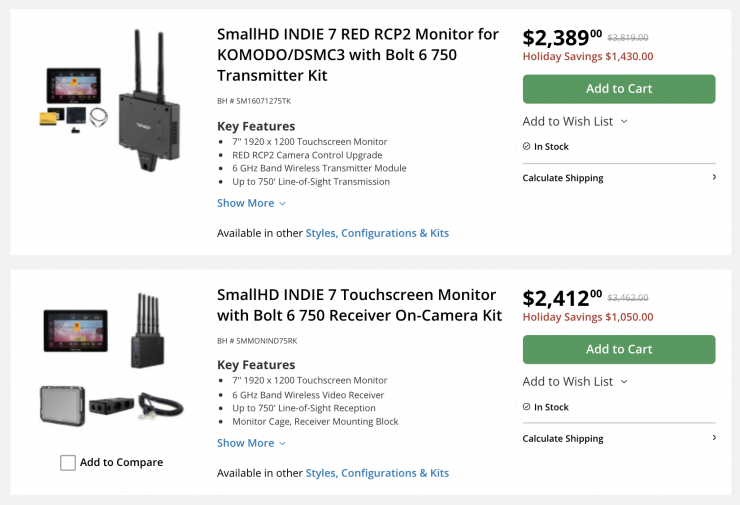Image resolution: width=740 pixels, height=505 pixels.
Task: Open the SmallHD INDIE 7 Touchscreen Monitor title link
Action: [359, 305]
